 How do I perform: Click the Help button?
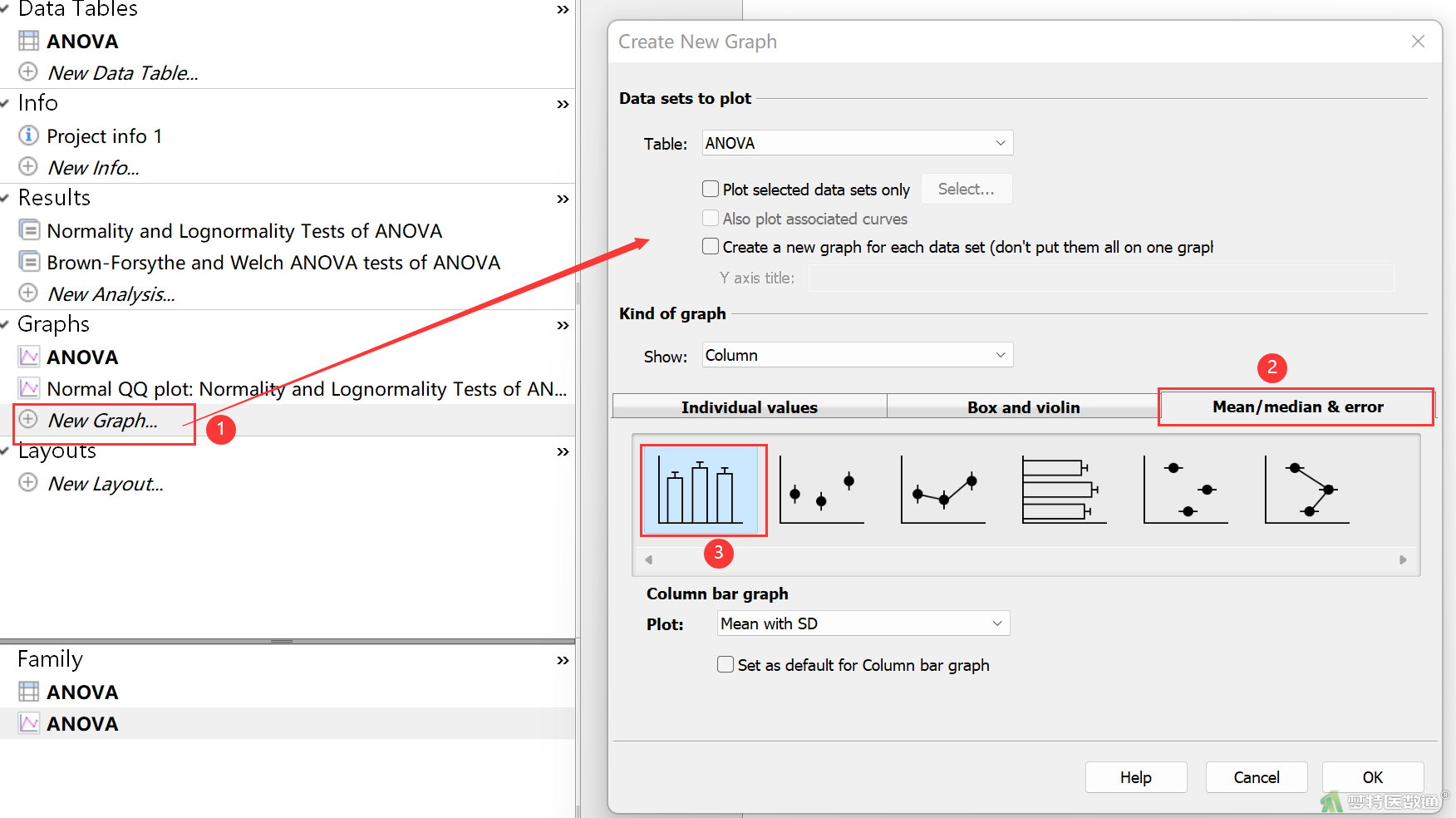(x=1136, y=777)
